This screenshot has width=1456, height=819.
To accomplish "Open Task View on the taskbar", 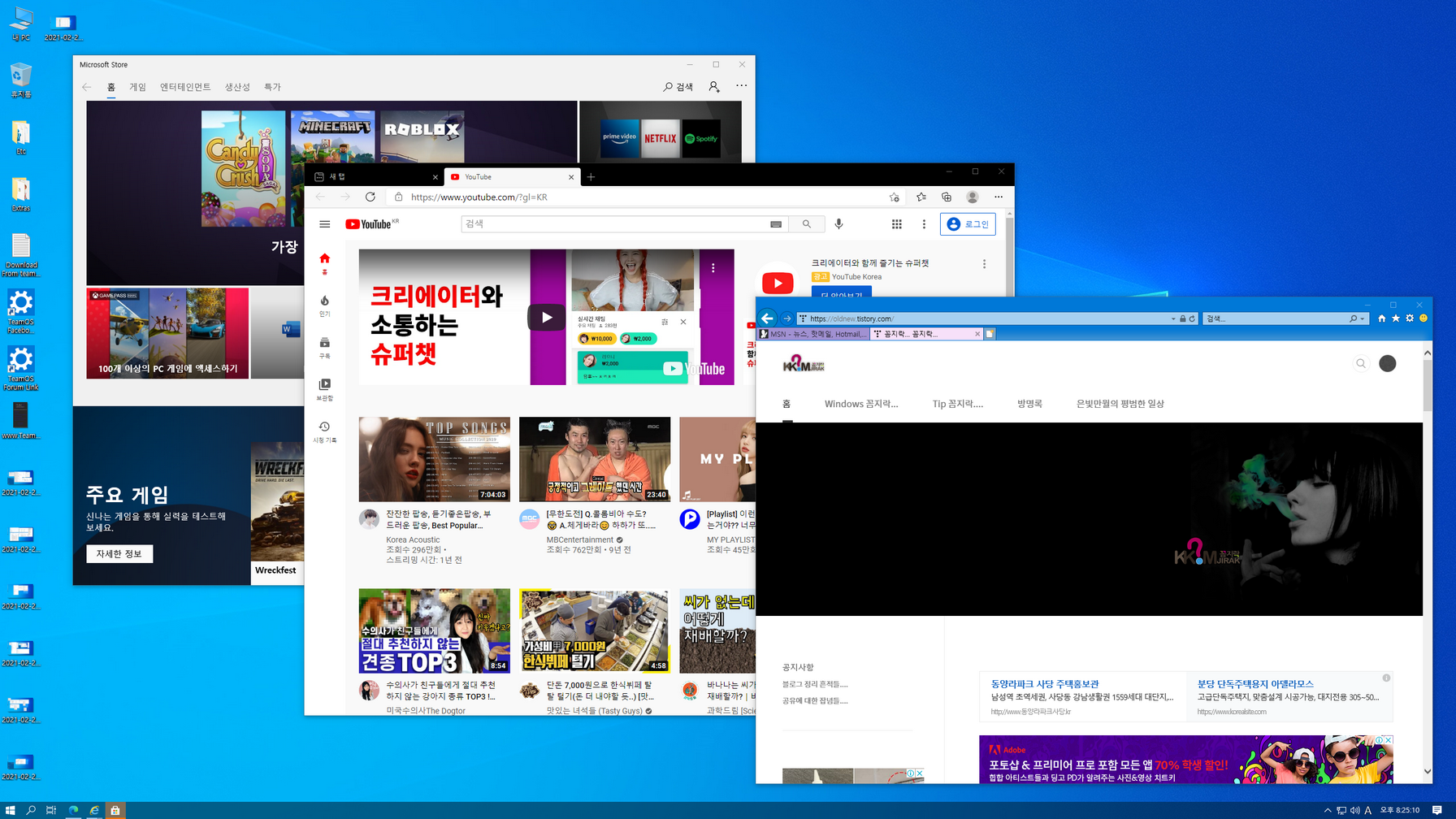I will click(x=51, y=810).
